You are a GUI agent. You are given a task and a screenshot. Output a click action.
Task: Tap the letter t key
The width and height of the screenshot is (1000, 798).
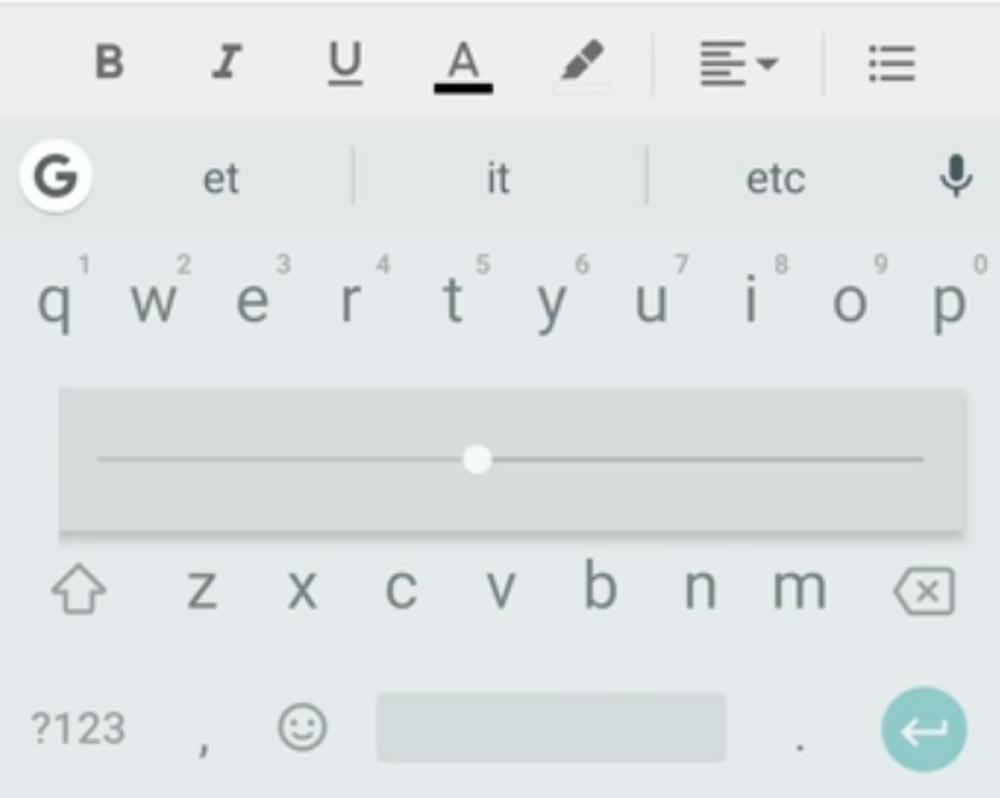(x=453, y=299)
